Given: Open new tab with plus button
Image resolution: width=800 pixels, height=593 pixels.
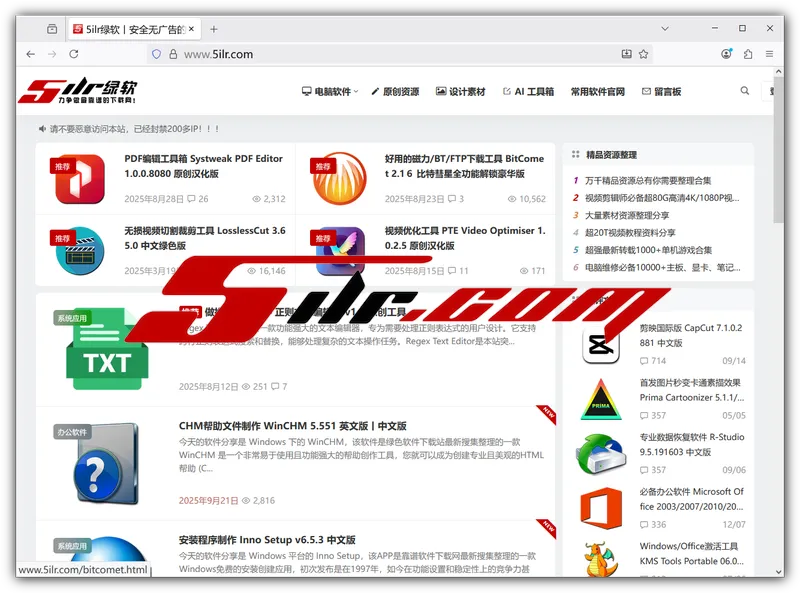Looking at the screenshot, I should 214,29.
